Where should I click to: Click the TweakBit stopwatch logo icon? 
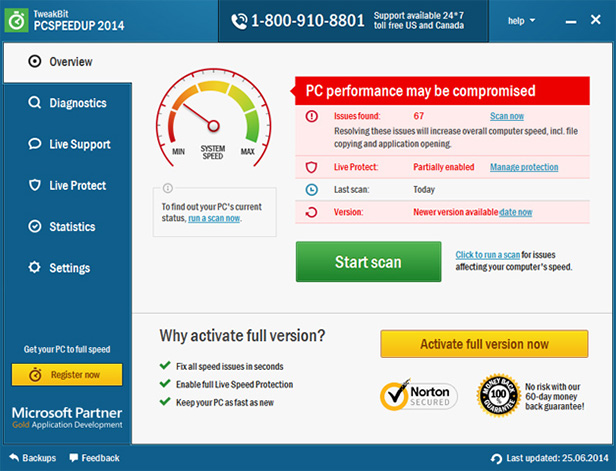[16, 20]
